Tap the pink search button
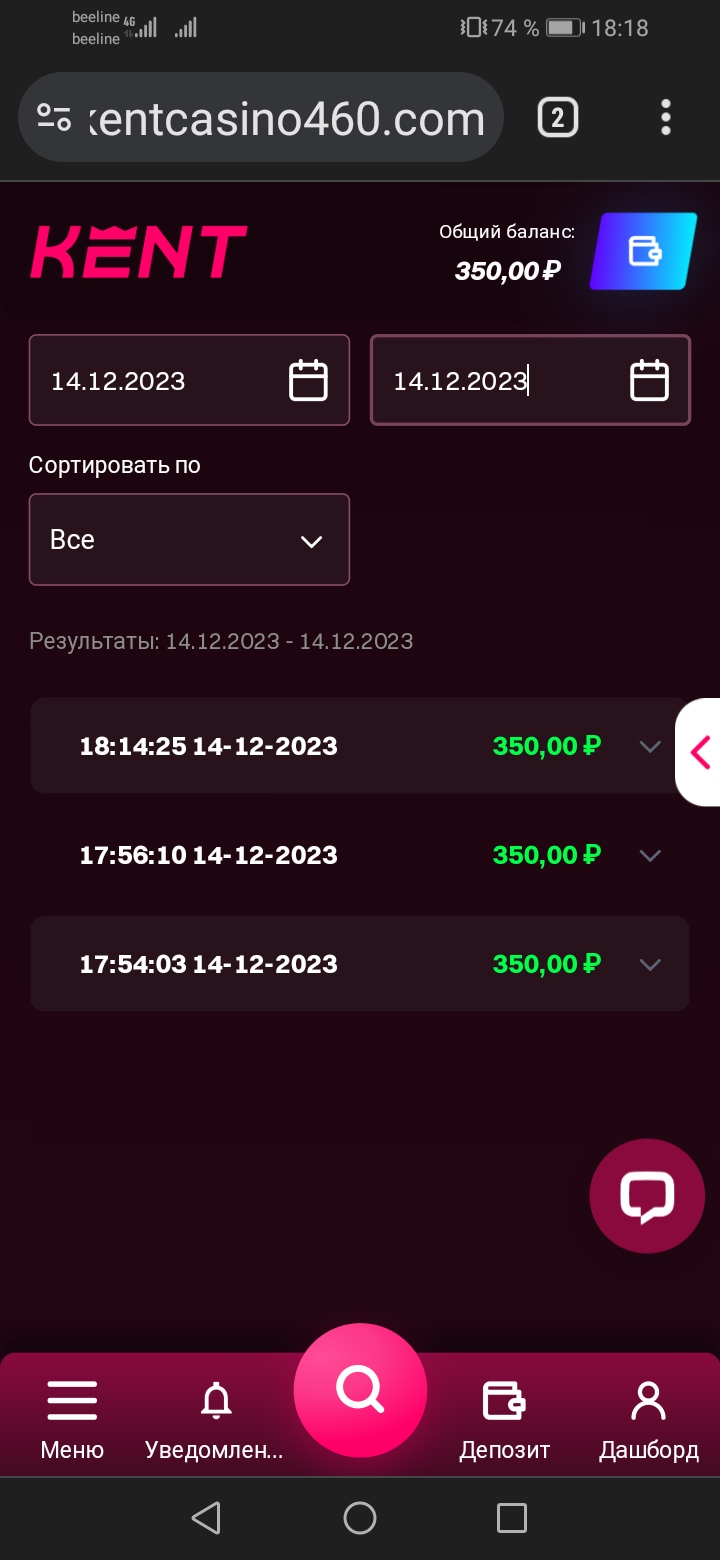This screenshot has height=1560, width=720. [360, 1390]
